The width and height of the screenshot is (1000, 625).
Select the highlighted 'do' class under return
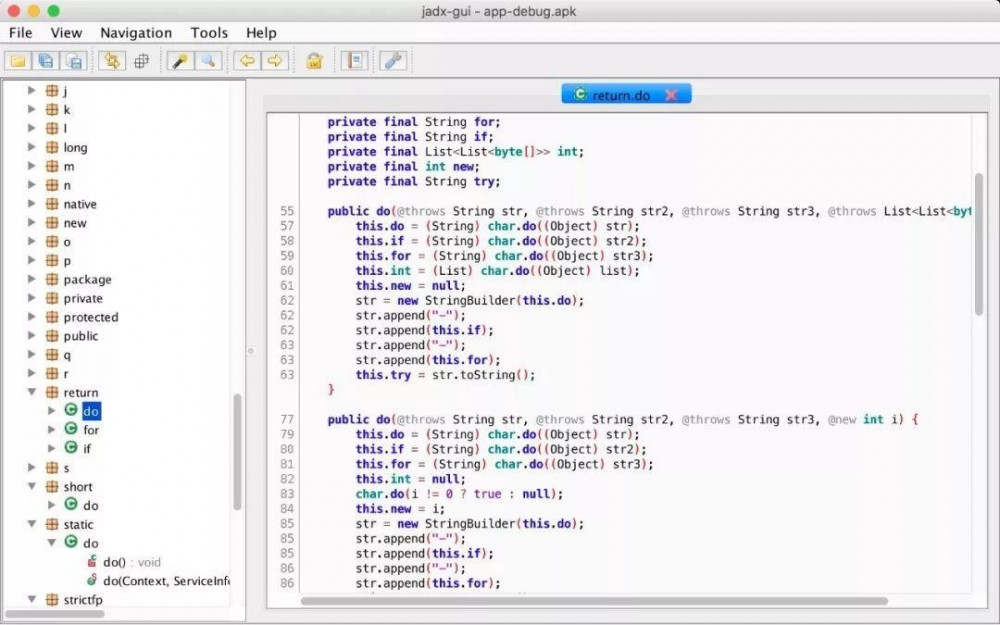91,411
